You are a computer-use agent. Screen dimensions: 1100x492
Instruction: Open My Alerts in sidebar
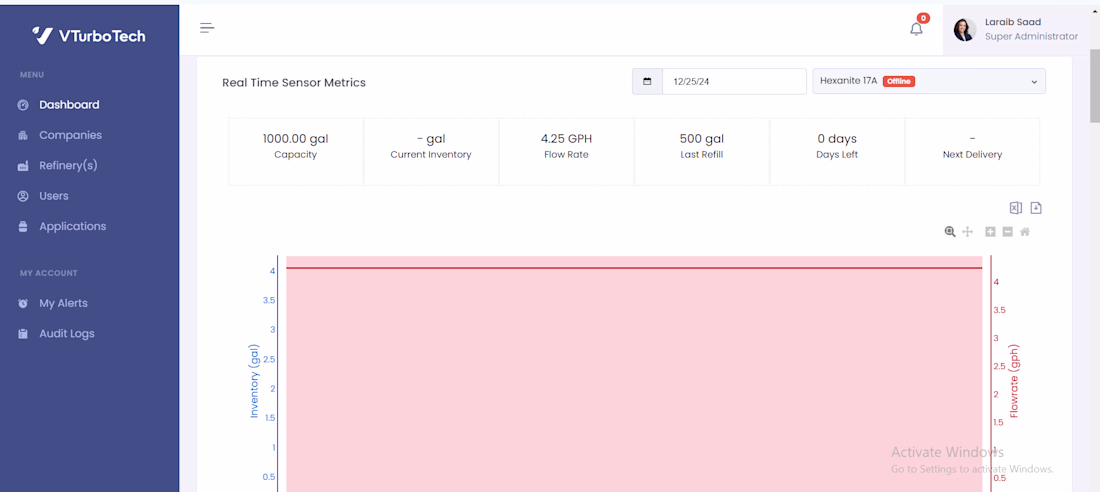click(x=63, y=303)
